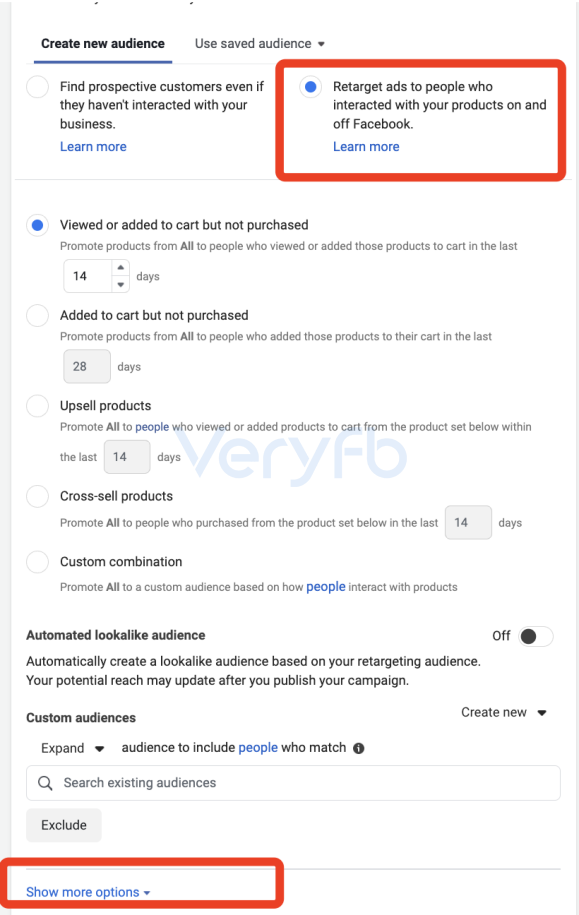Pick the 'Custom combination' radio option
This screenshot has width=579, height=915.
click(37, 562)
